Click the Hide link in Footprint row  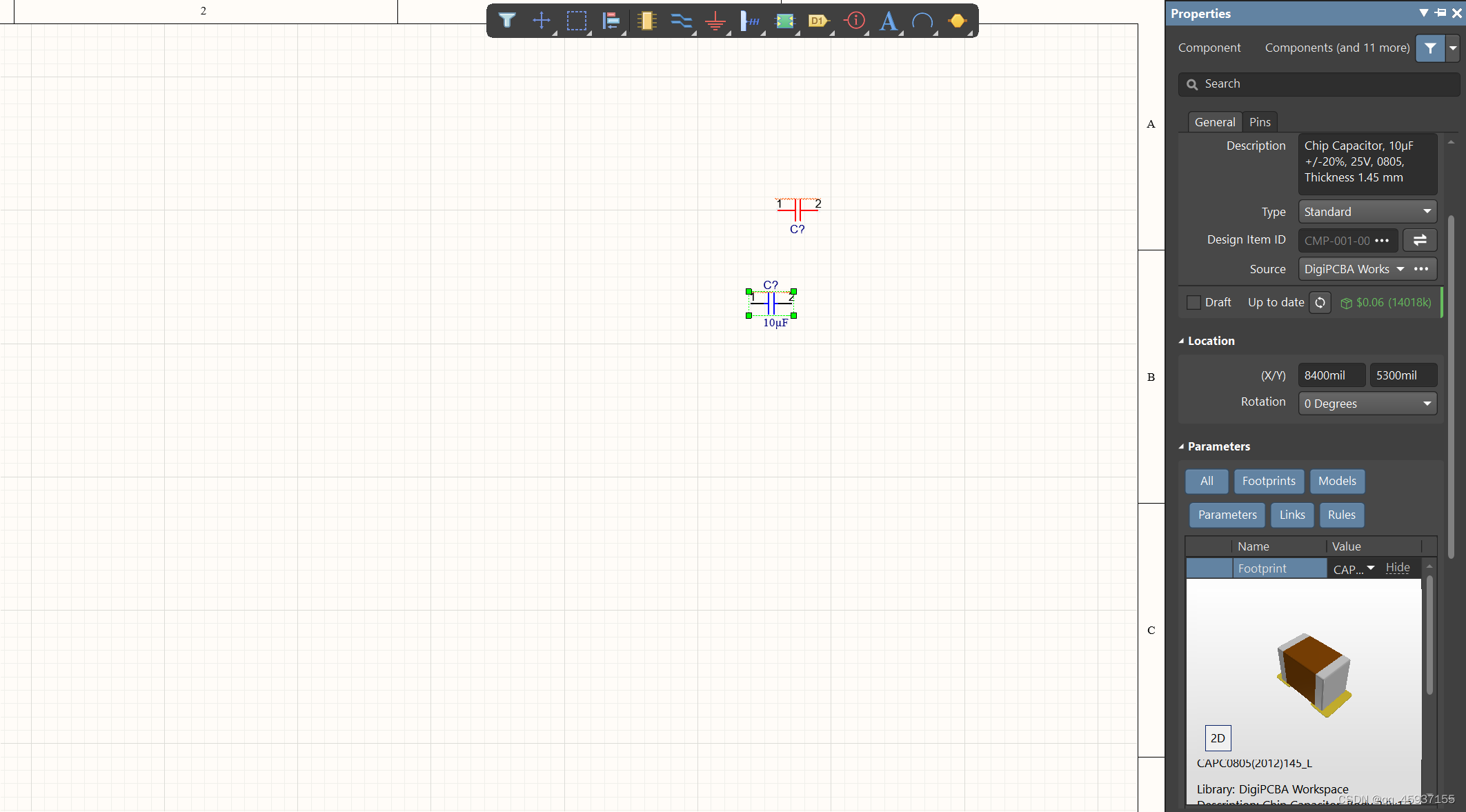1398,568
